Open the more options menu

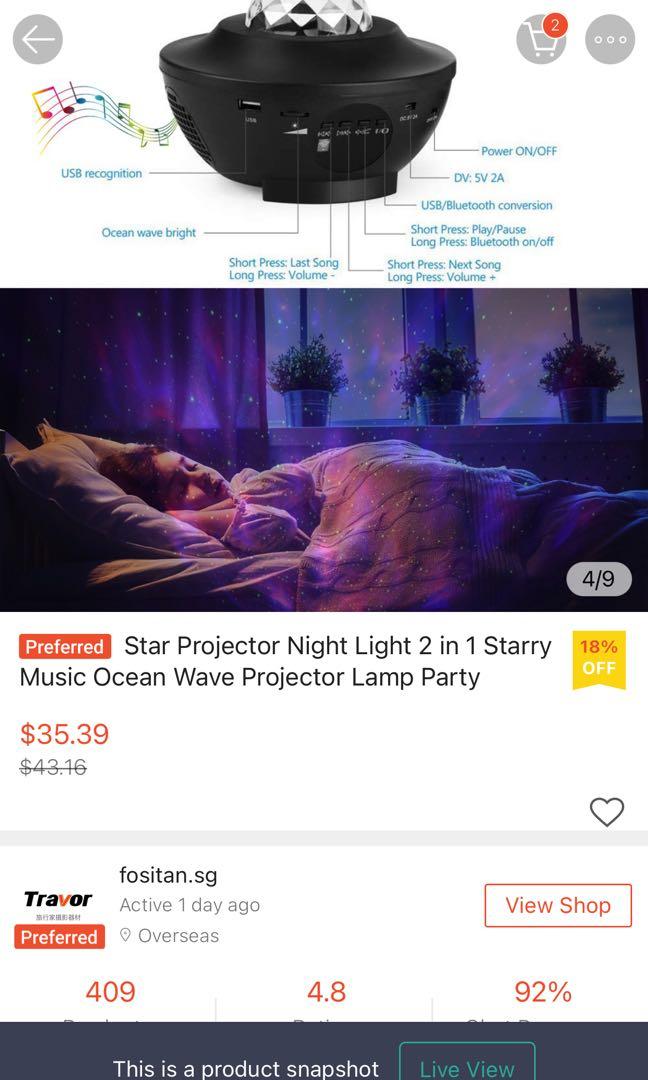pos(611,40)
